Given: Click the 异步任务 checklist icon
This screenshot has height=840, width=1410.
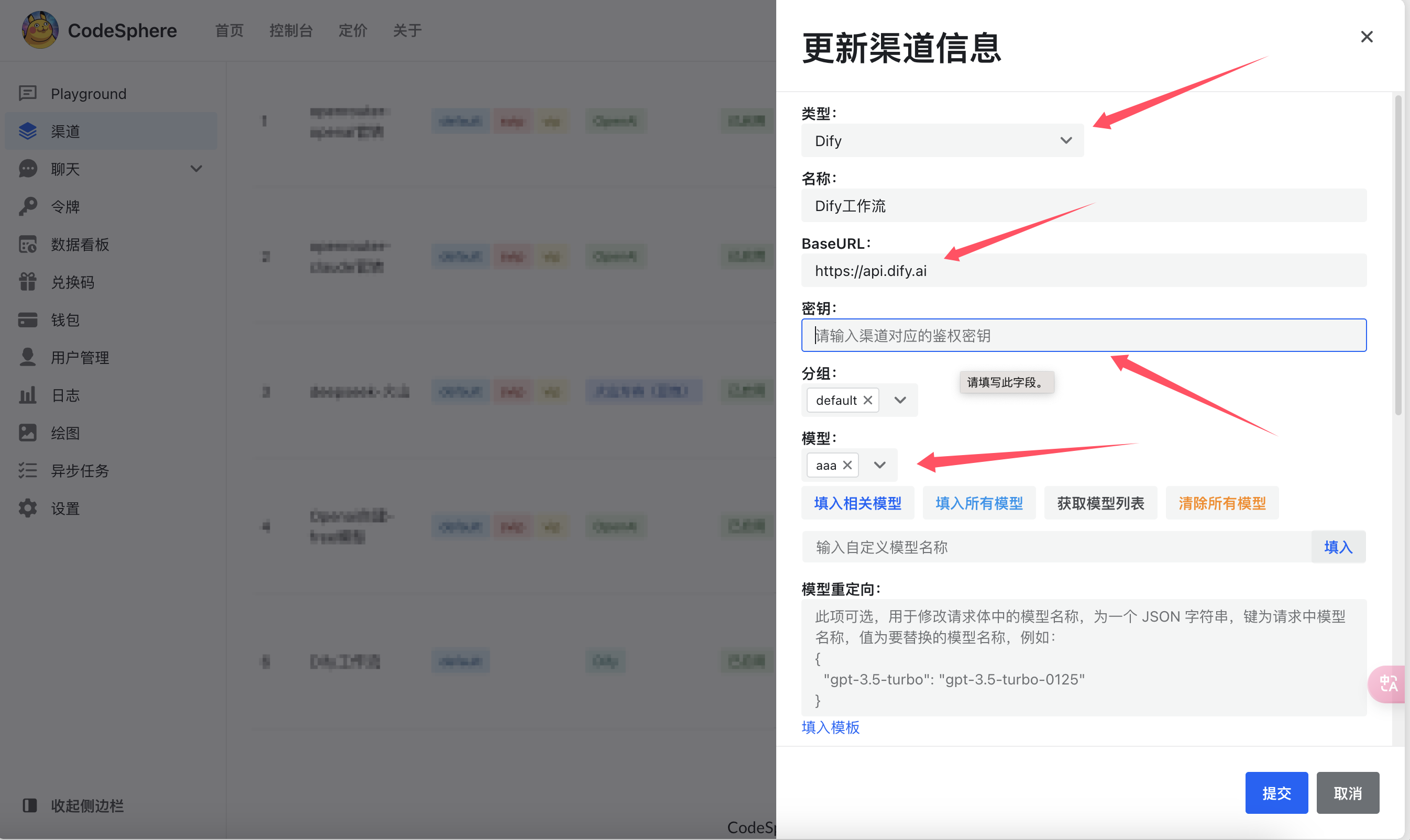Looking at the screenshot, I should coord(27,470).
